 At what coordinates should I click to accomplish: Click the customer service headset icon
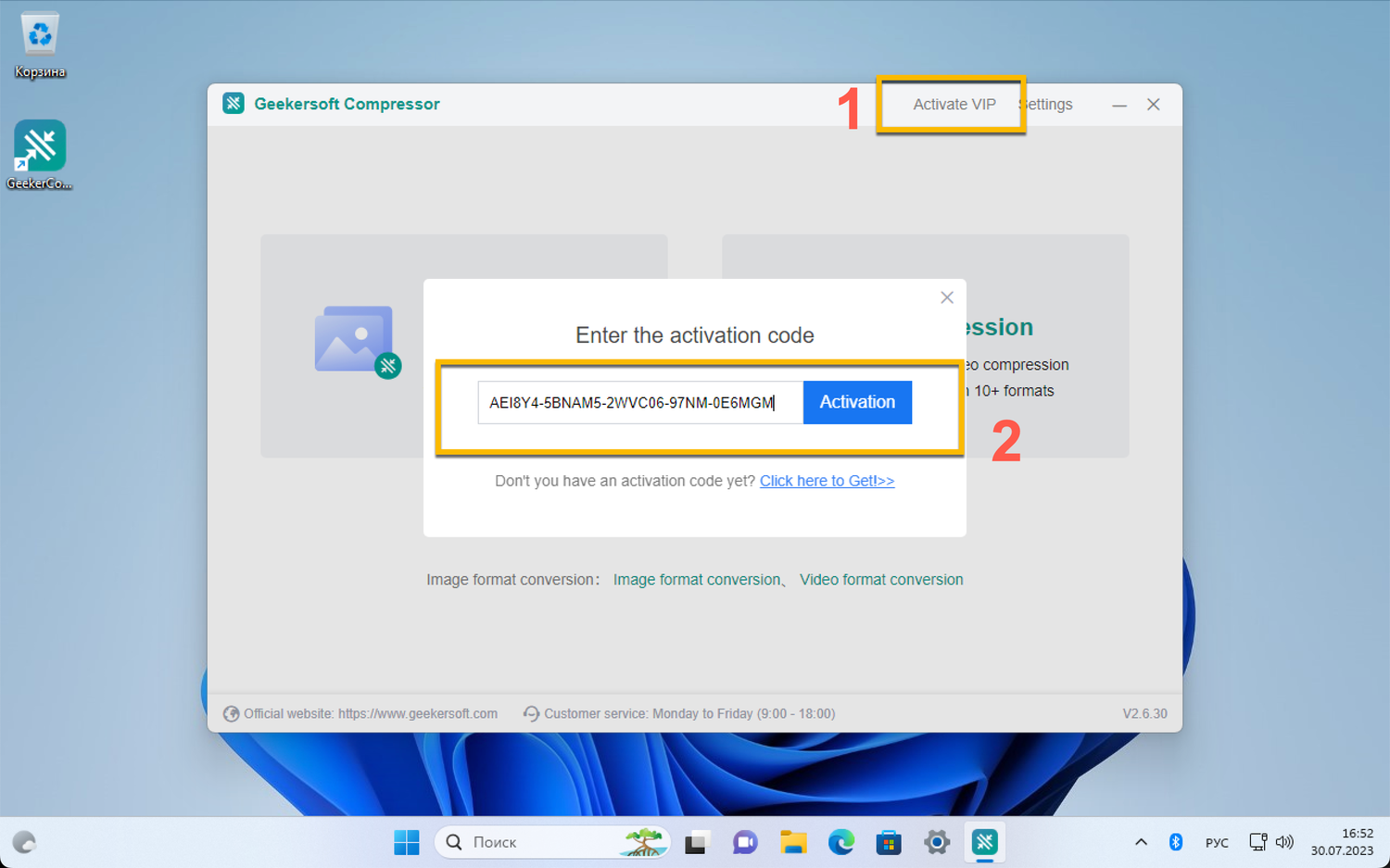click(x=531, y=713)
